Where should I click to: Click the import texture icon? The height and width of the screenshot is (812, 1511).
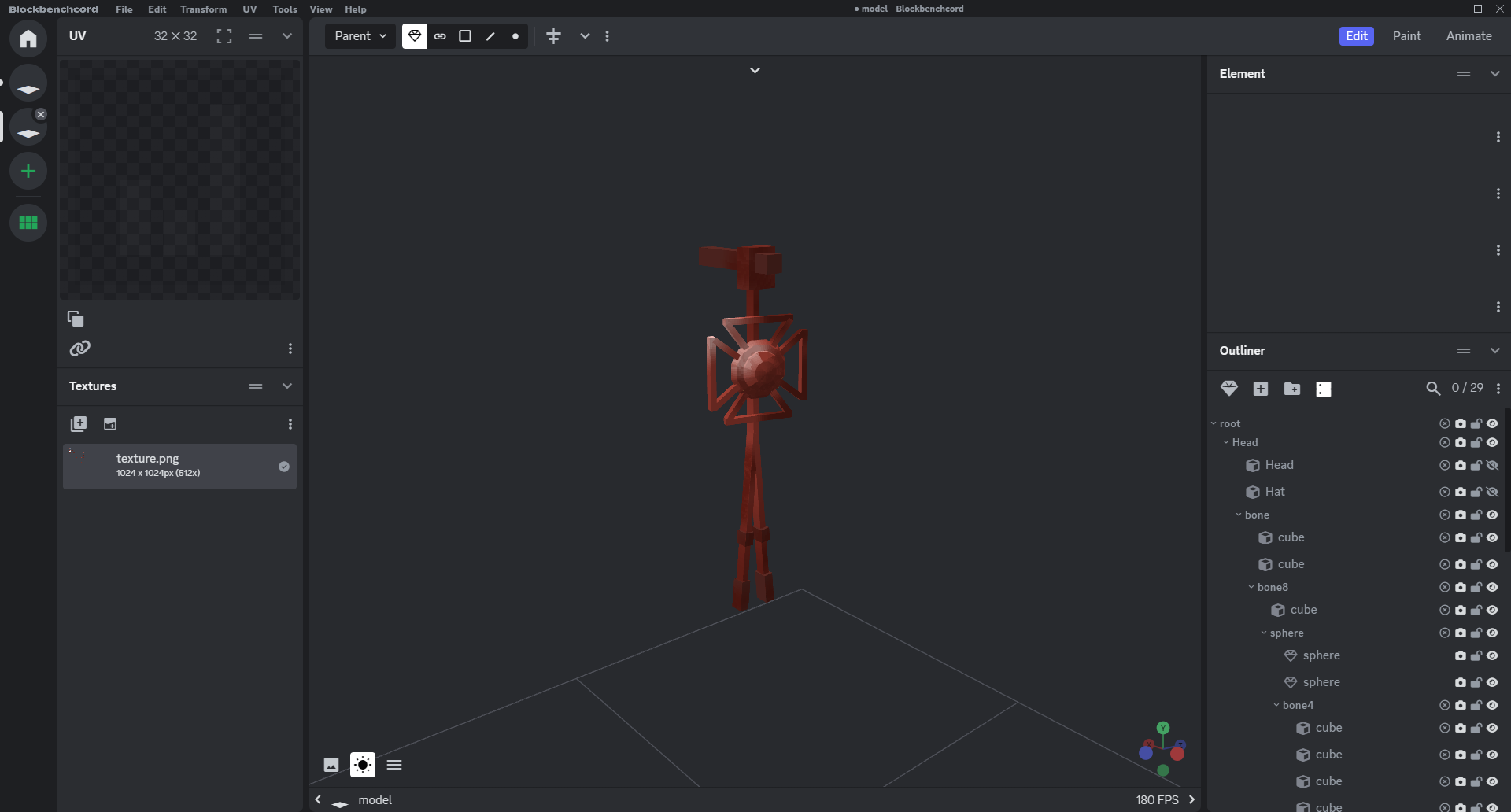79,424
